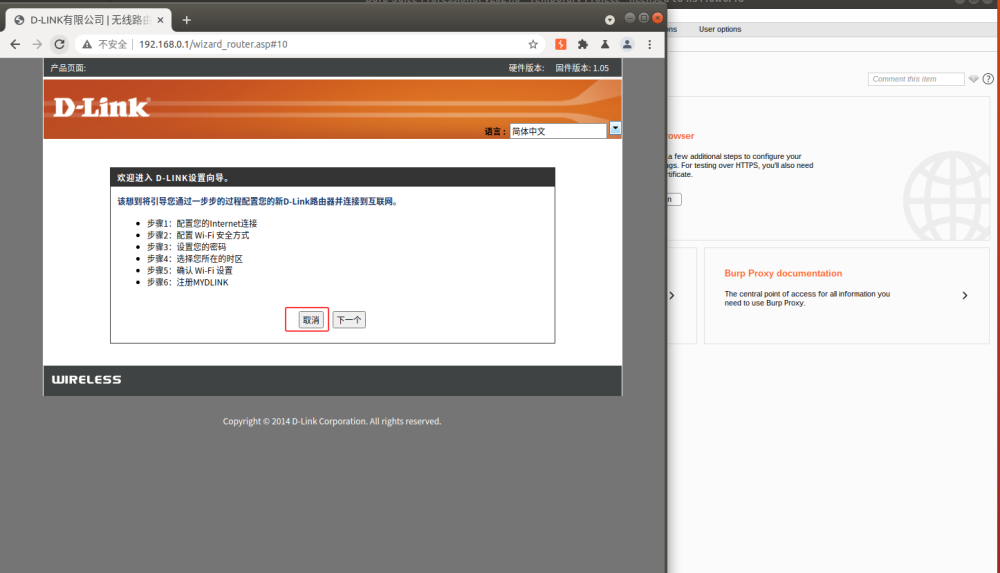Click the orange Burp extension icon
This screenshot has height=573, width=1000.
pos(561,44)
